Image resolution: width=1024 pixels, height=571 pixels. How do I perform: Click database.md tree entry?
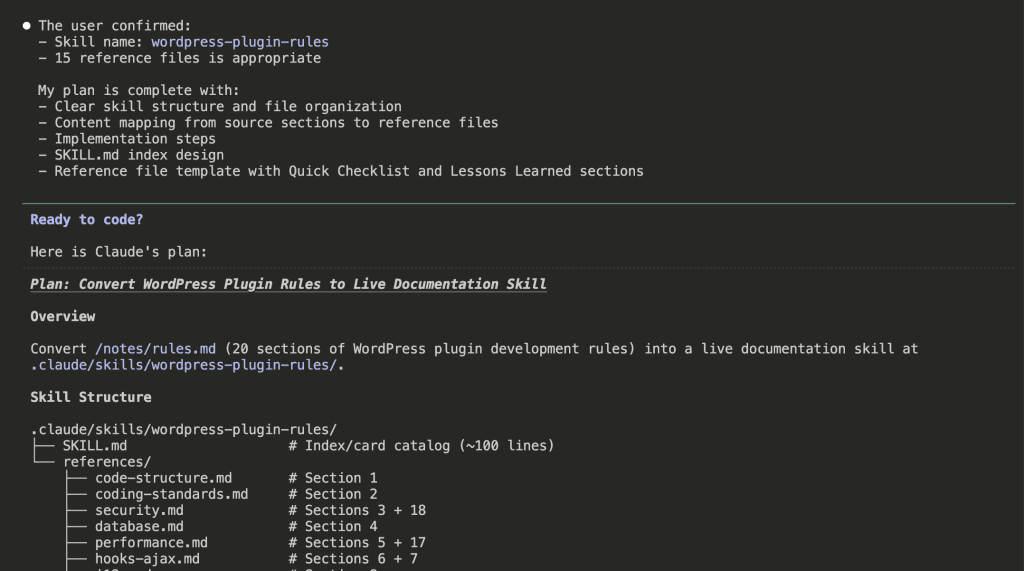[x=139, y=527]
